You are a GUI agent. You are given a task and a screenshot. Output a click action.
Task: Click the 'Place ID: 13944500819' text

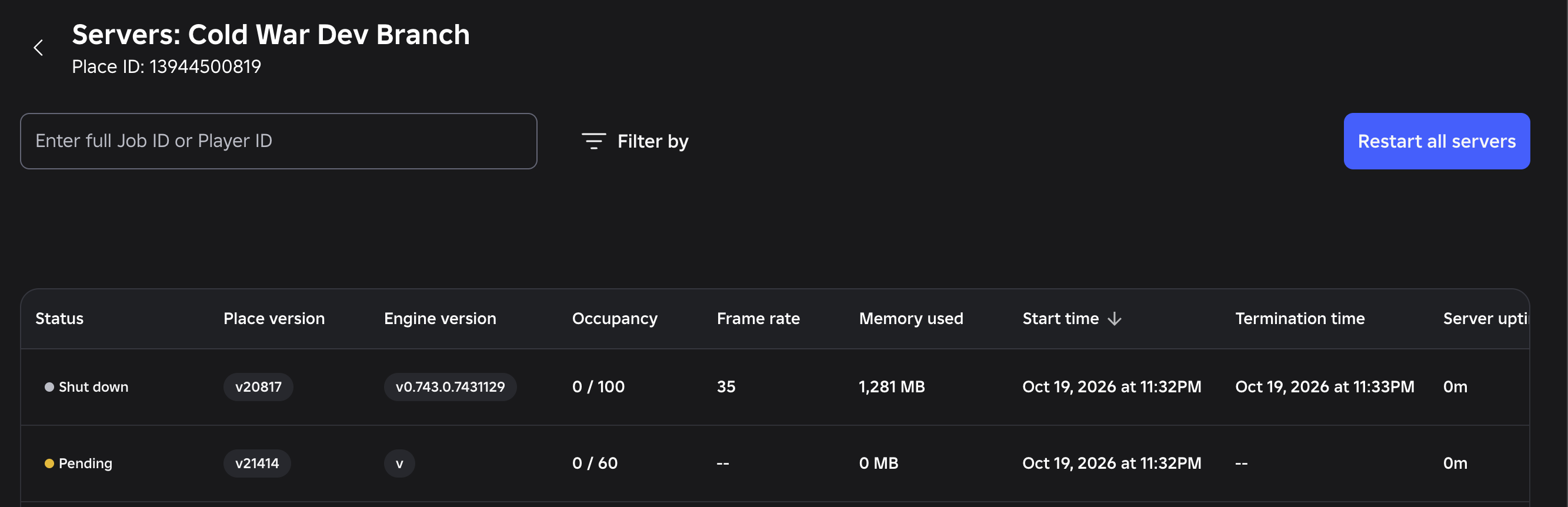(x=166, y=66)
